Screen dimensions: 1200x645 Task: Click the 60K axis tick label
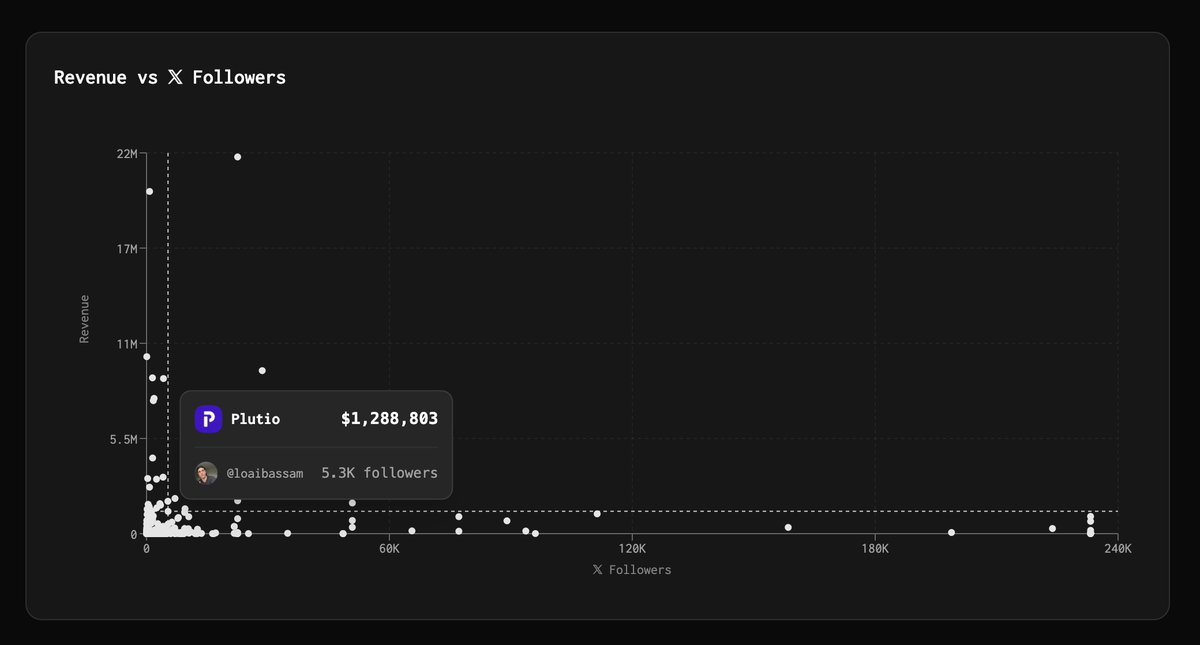(x=388, y=548)
